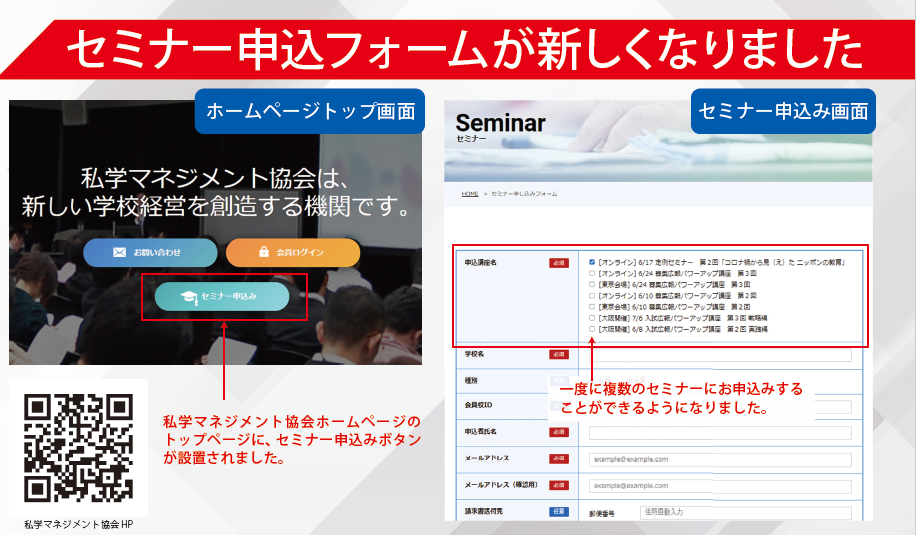Focus the 申込者氏名 input field
The height and width of the screenshot is (535, 916).
pos(720,433)
